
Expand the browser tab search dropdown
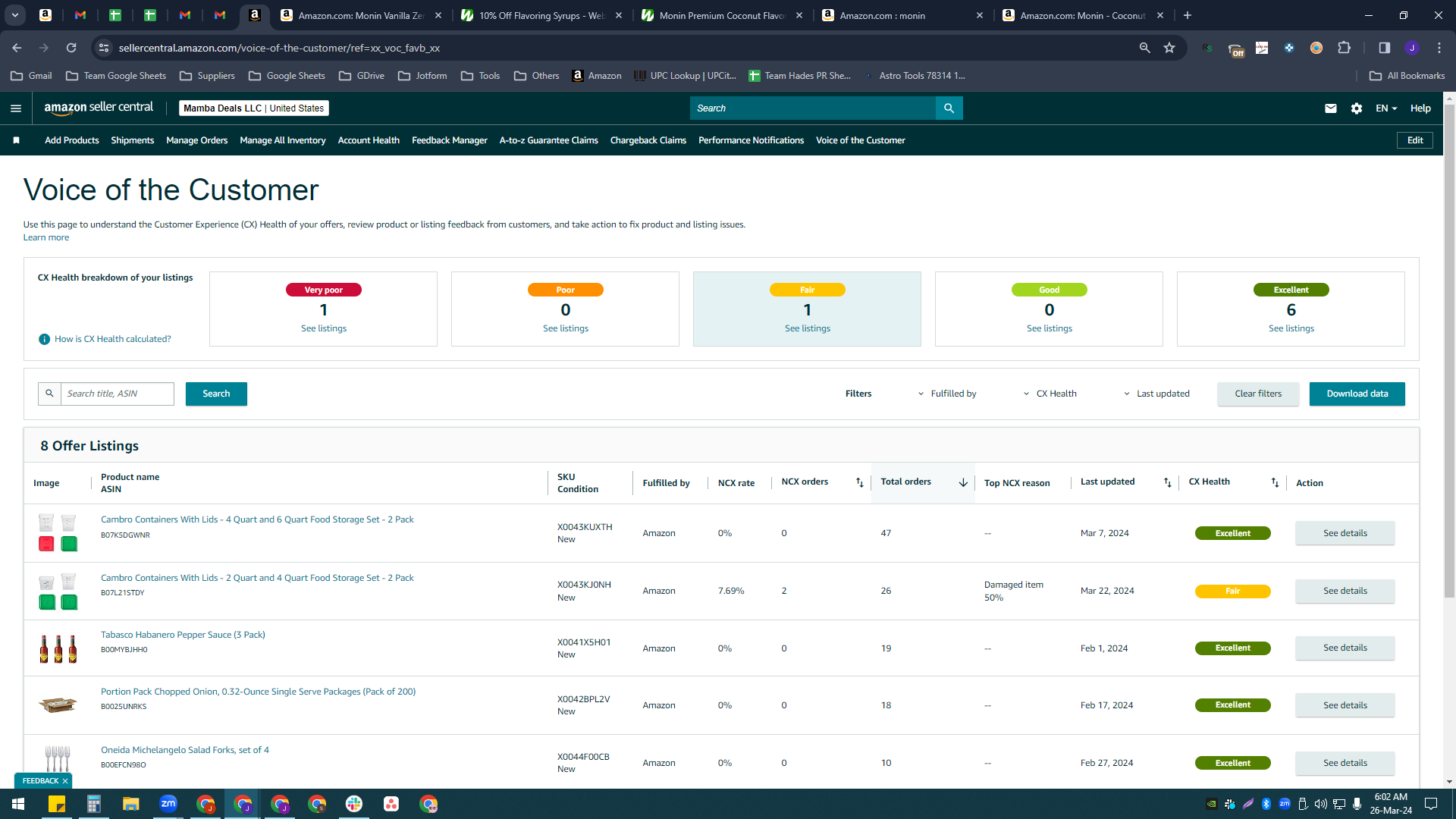point(15,15)
